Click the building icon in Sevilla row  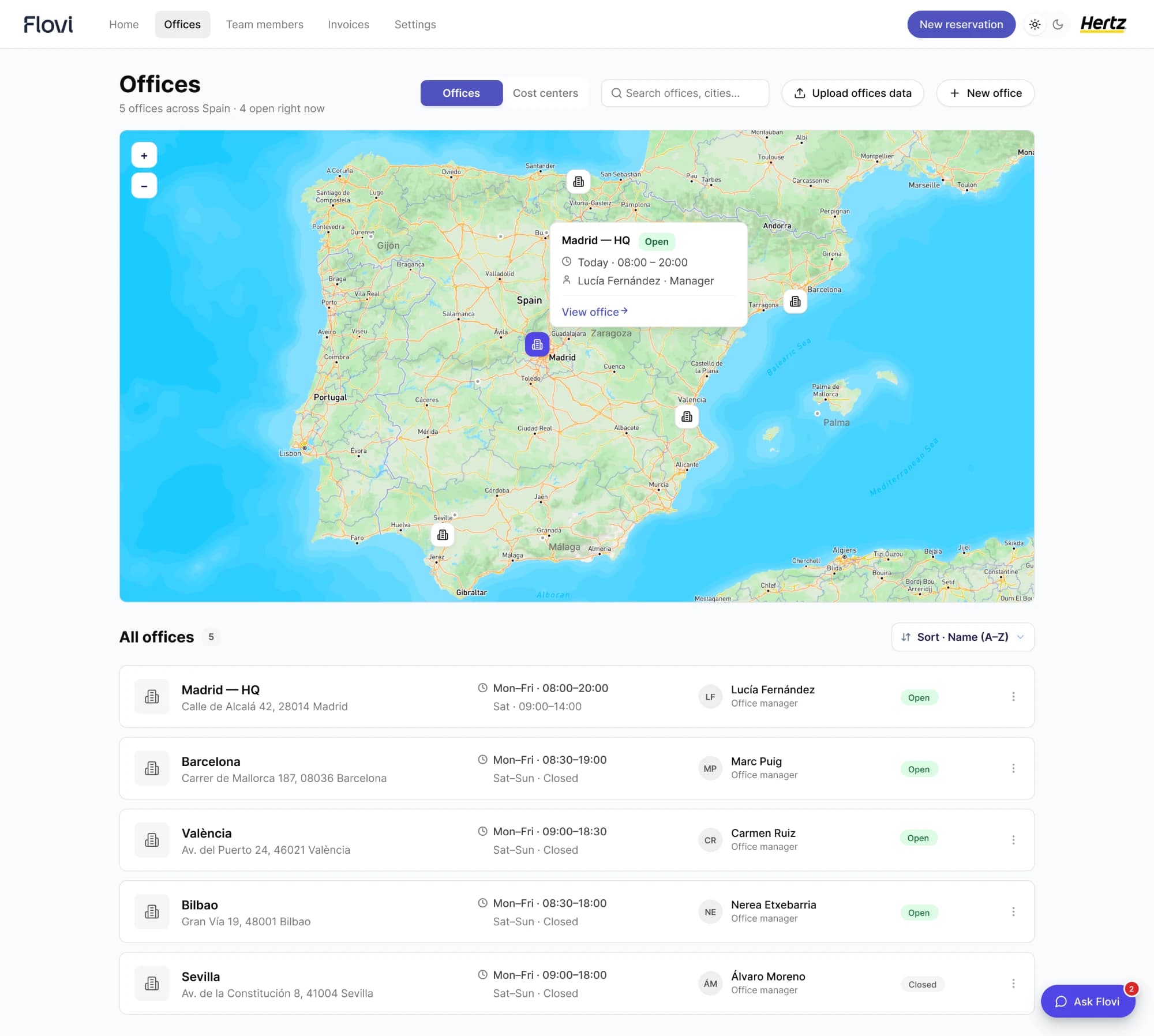click(x=152, y=984)
